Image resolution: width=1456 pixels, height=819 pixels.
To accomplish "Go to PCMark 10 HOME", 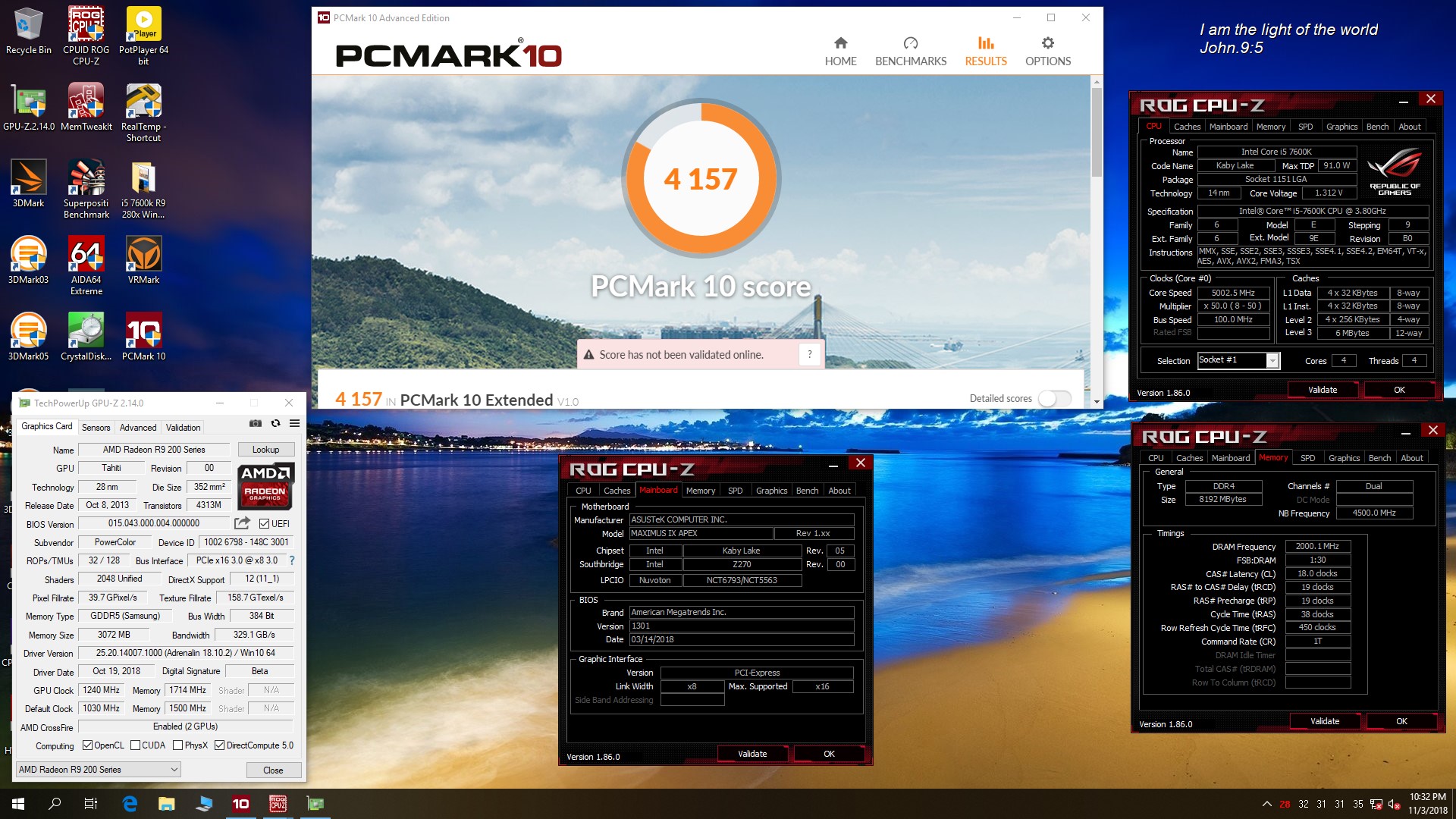I will (840, 52).
